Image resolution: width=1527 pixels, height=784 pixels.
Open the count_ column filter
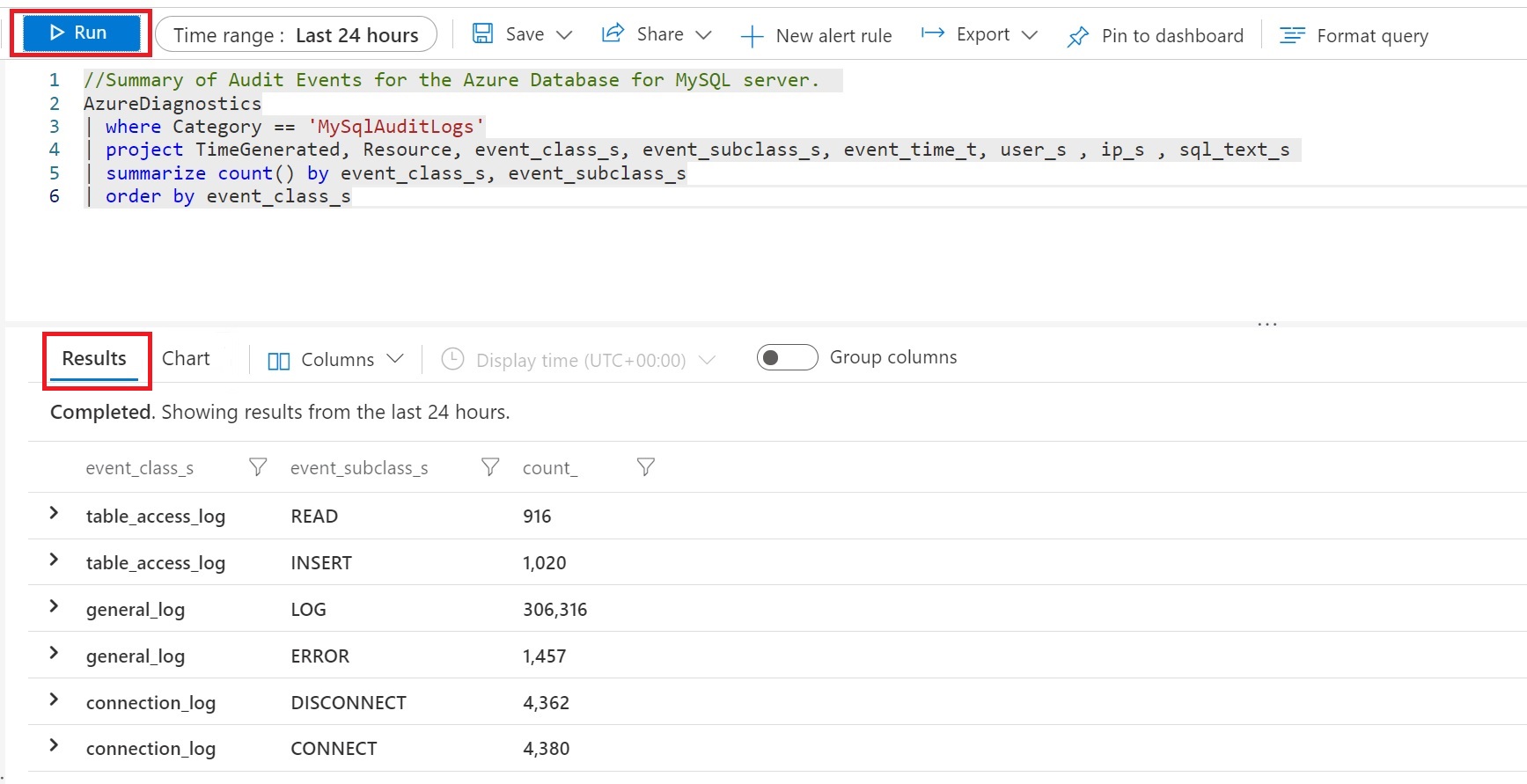point(645,467)
